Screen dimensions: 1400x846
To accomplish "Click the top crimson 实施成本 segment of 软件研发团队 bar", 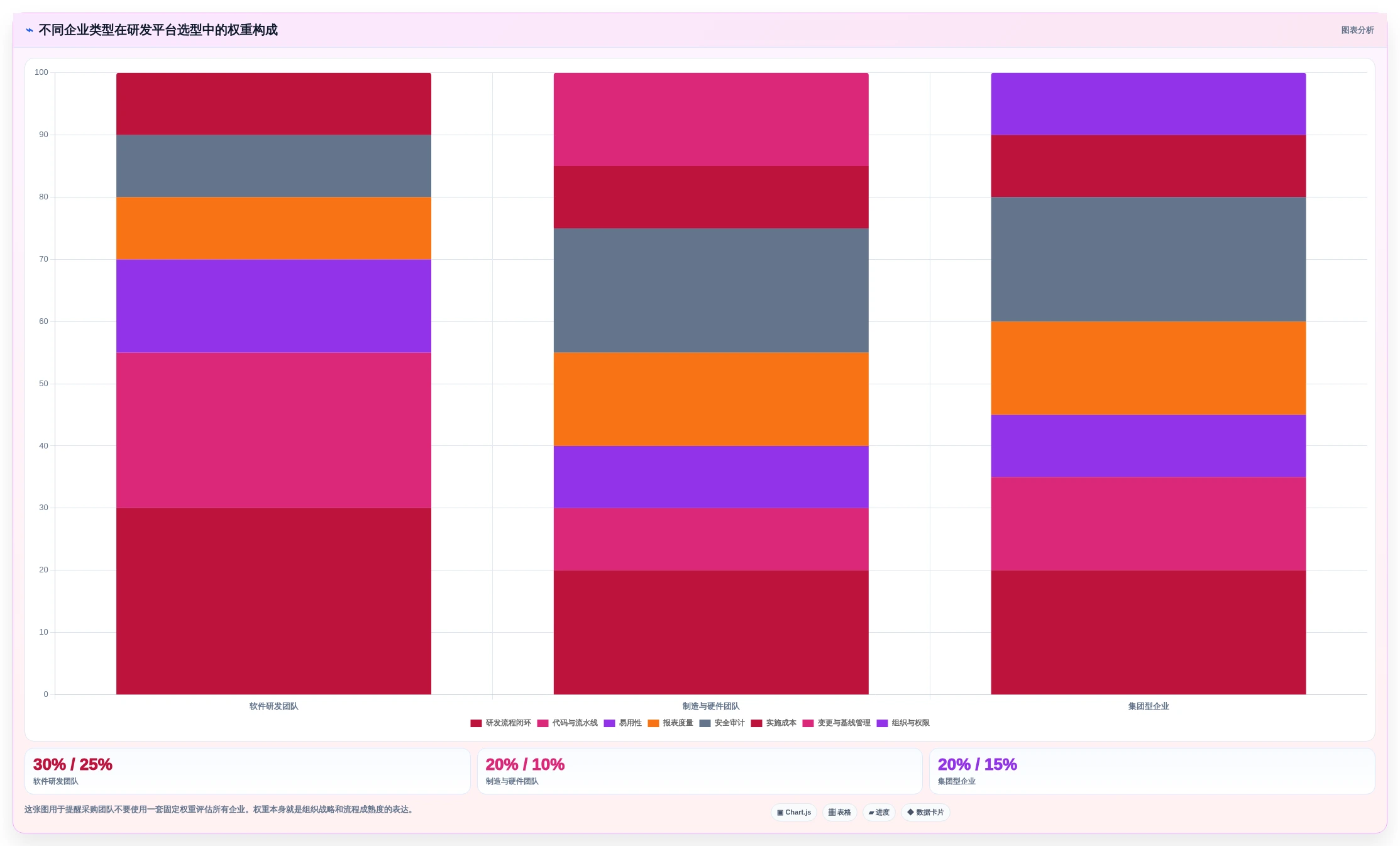I will pos(273,104).
